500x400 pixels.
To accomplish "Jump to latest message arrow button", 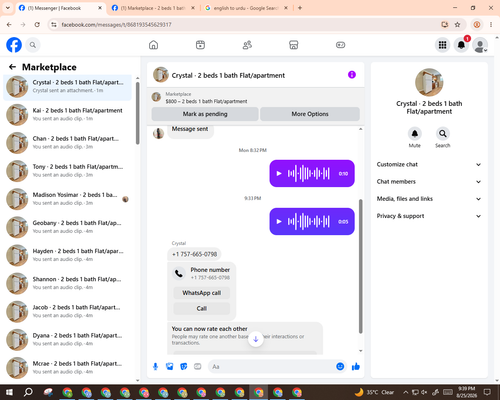I will [x=256, y=339].
